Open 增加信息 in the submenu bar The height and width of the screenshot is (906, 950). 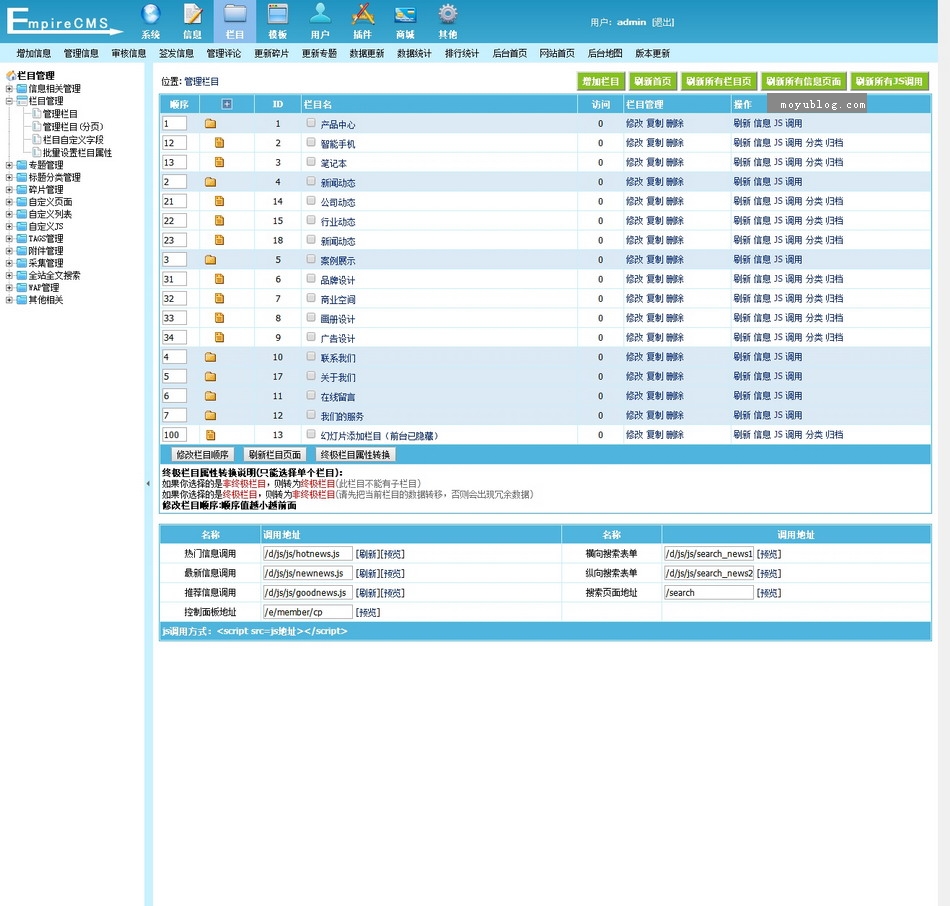(x=34, y=53)
